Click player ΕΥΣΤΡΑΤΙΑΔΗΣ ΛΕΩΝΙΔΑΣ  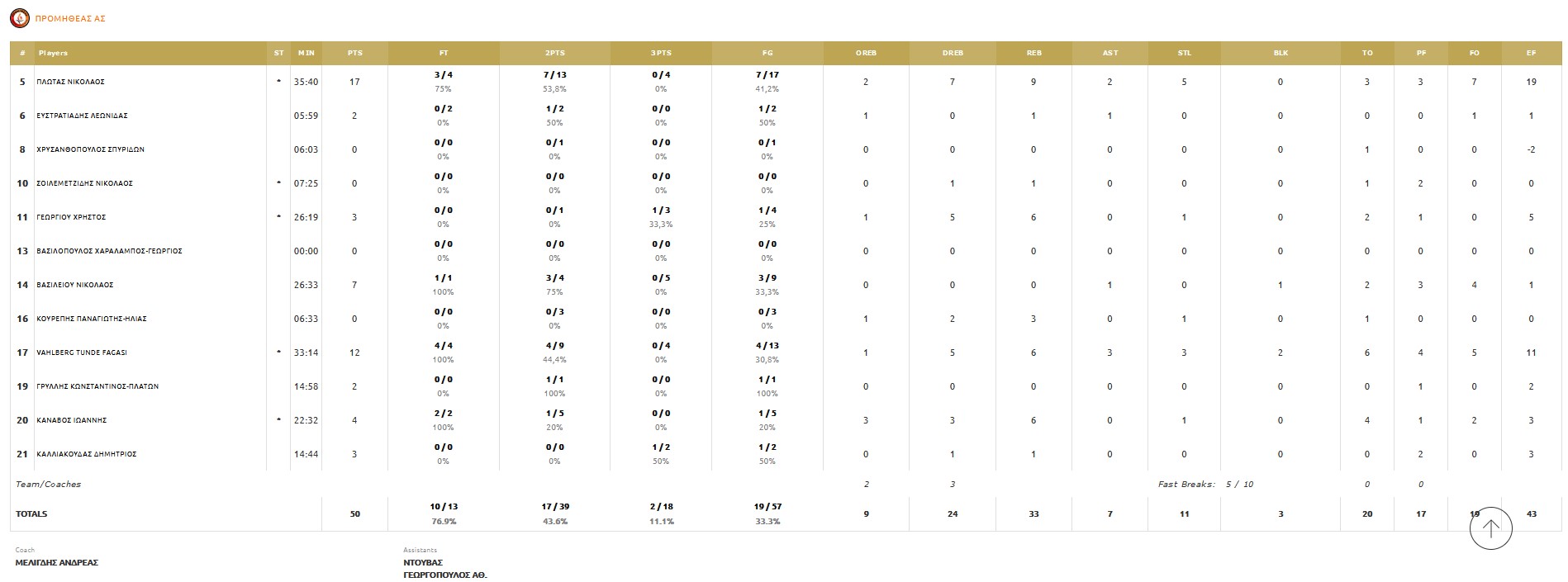coord(82,116)
